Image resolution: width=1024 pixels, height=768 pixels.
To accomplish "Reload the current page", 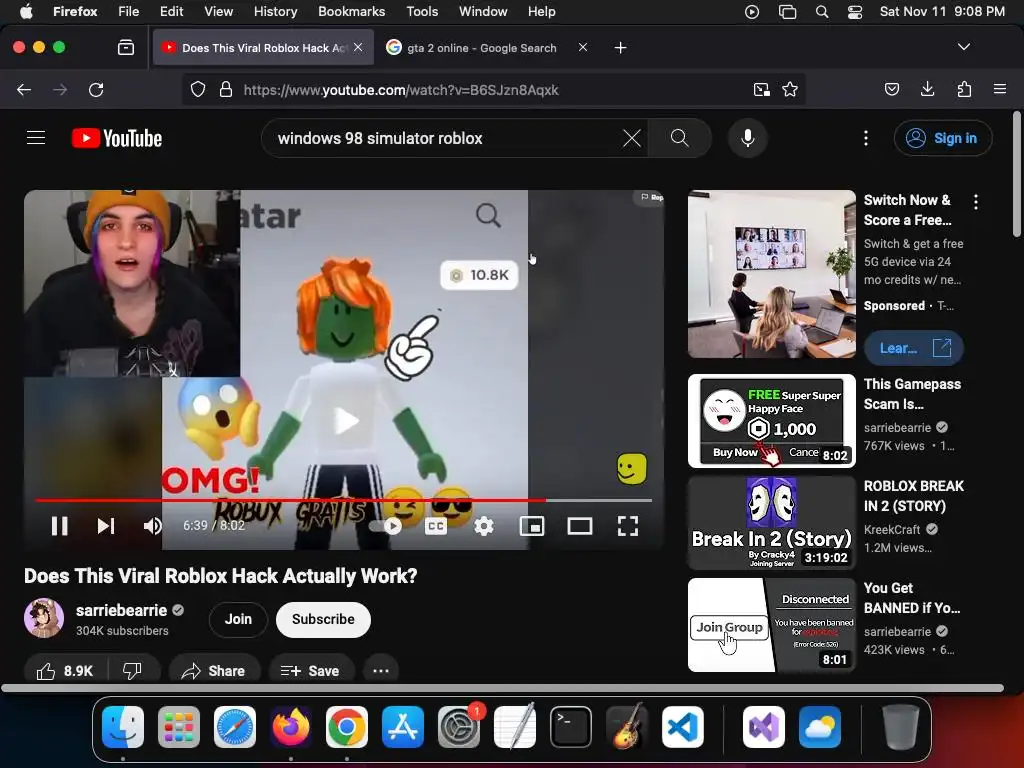I will pyautogui.click(x=96, y=89).
